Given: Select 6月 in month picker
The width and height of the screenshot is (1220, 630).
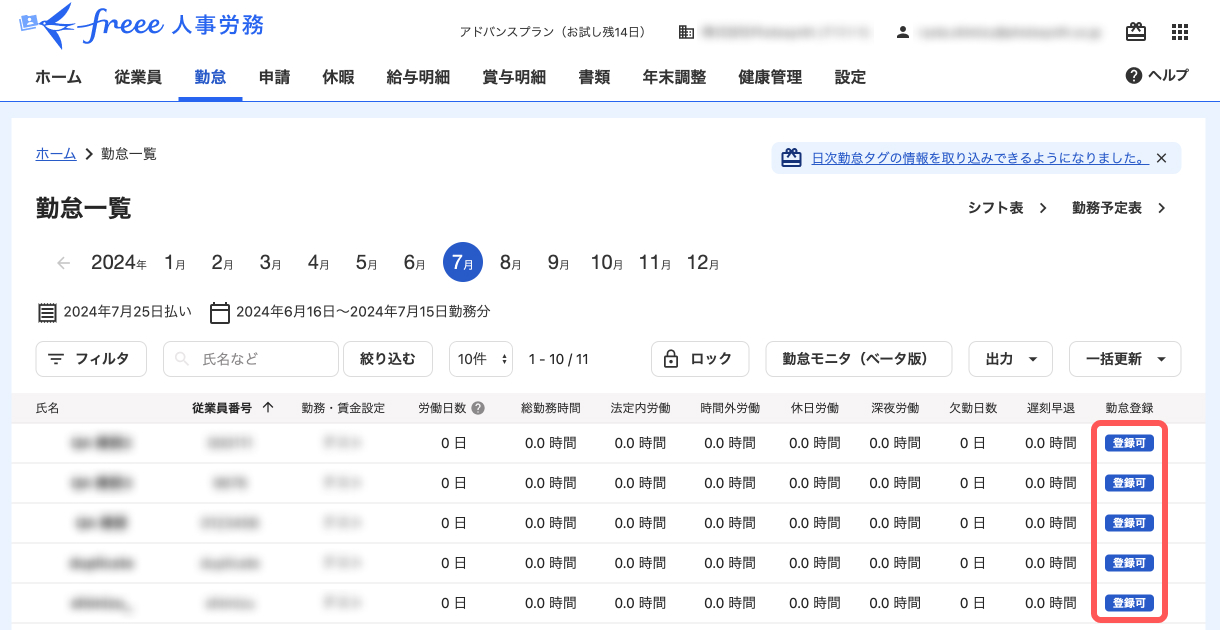Looking at the screenshot, I should (x=415, y=263).
